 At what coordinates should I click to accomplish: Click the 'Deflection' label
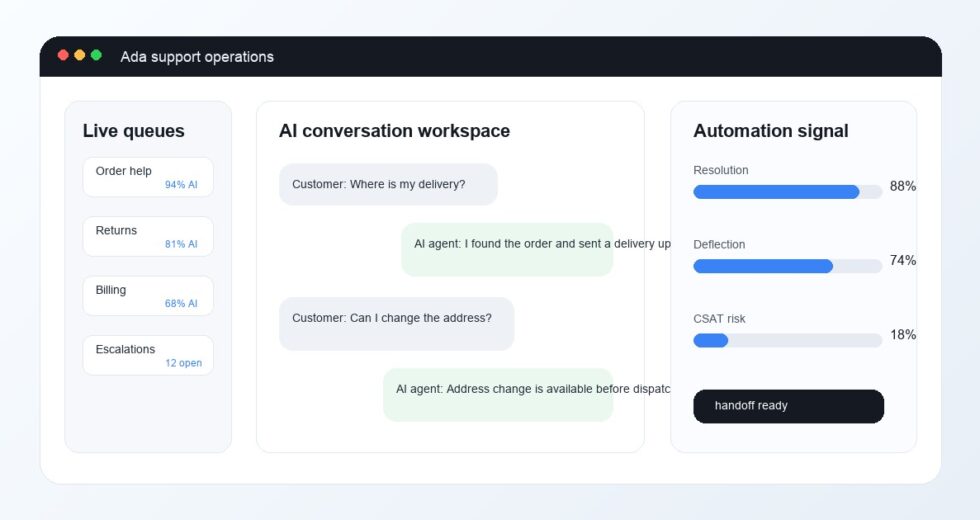pyautogui.click(x=719, y=244)
